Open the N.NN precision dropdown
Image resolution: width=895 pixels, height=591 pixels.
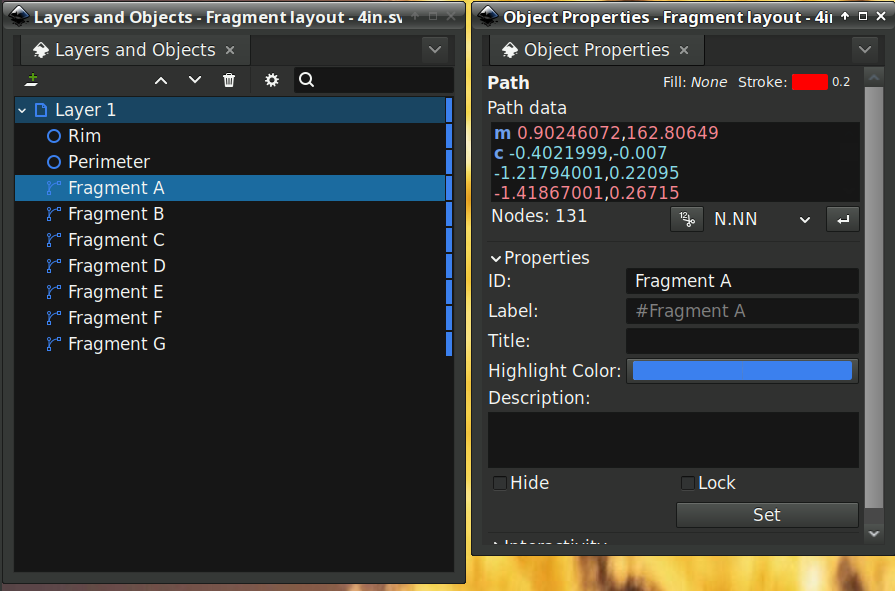(x=760, y=218)
